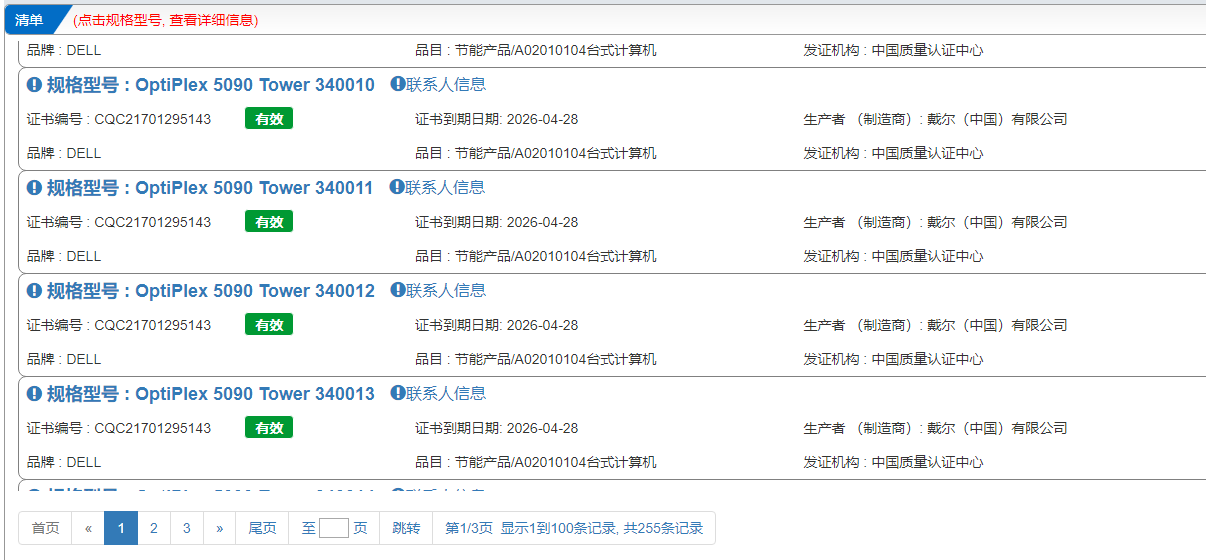Screen dimensions: 1206x560
Task: Click the red hint 点击规格型号, 查看详细信息
Action: (166, 20)
